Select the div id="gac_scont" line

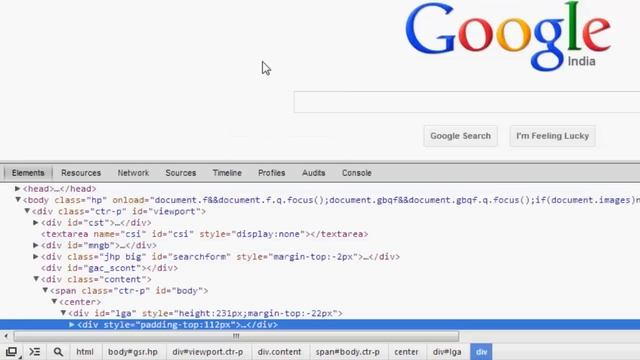pyautogui.click(x=109, y=268)
